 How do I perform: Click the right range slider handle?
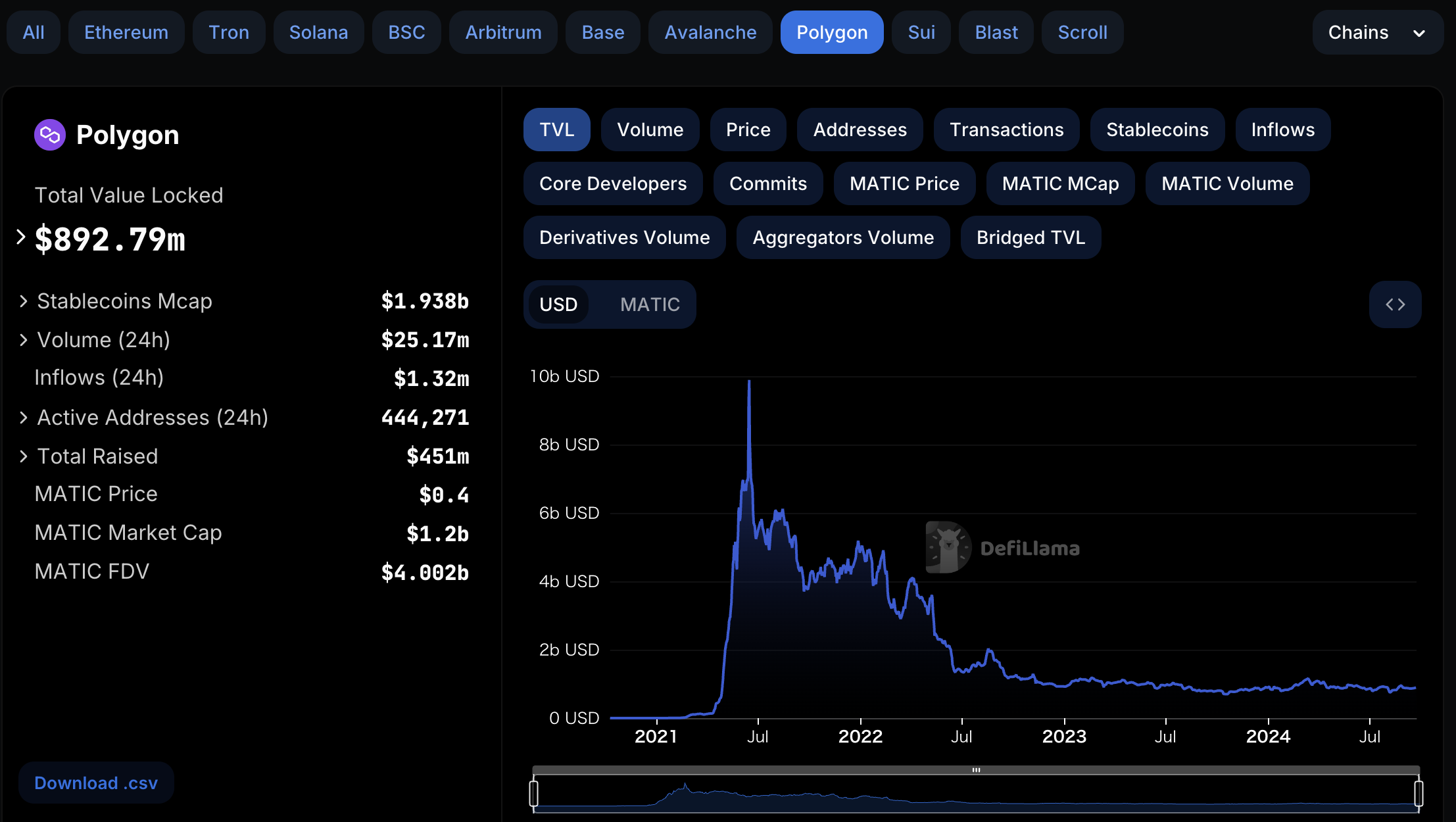coord(1419,792)
